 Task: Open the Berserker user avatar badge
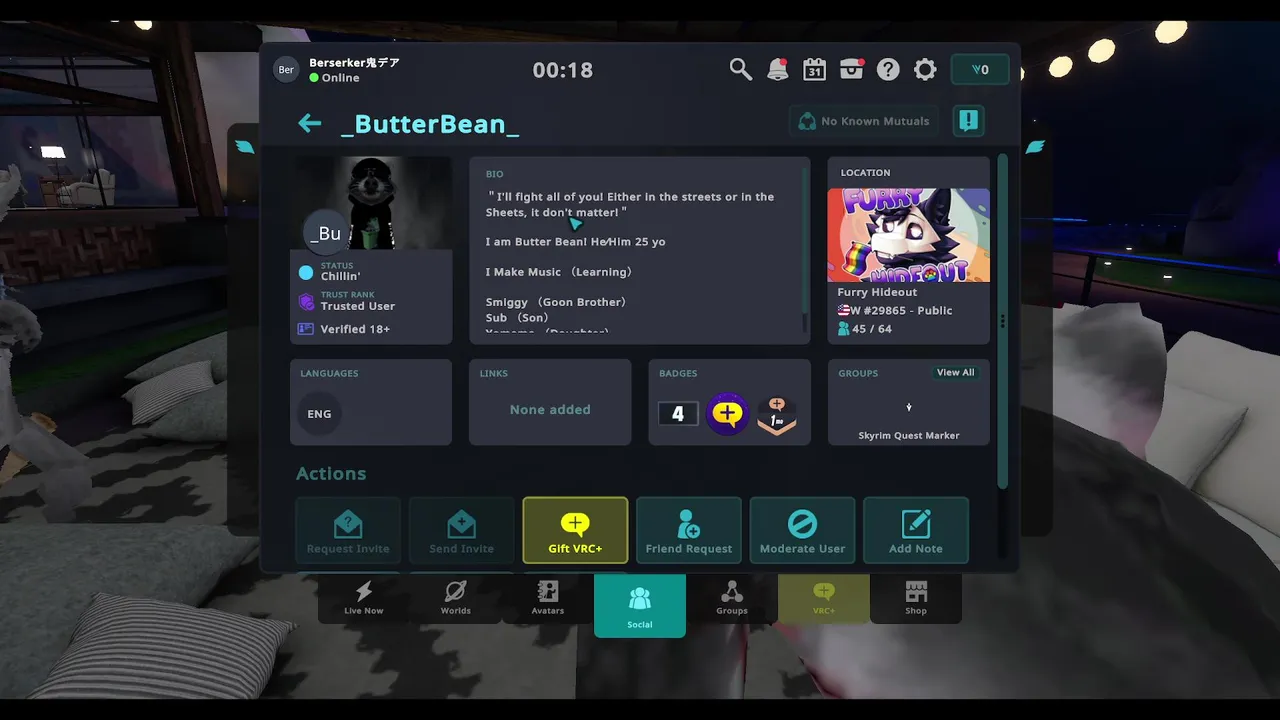click(x=286, y=69)
